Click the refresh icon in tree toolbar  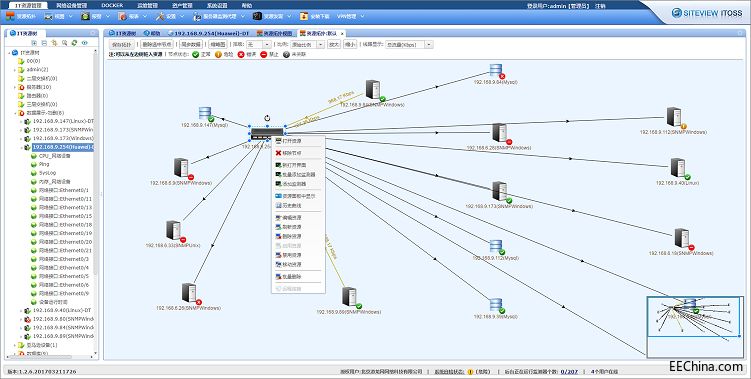tap(74, 43)
